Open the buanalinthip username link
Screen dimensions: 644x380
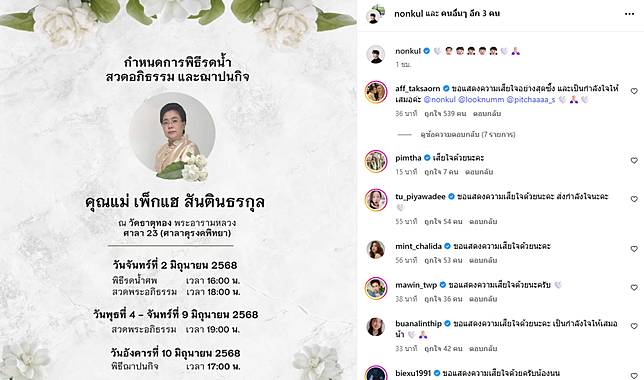pos(419,324)
